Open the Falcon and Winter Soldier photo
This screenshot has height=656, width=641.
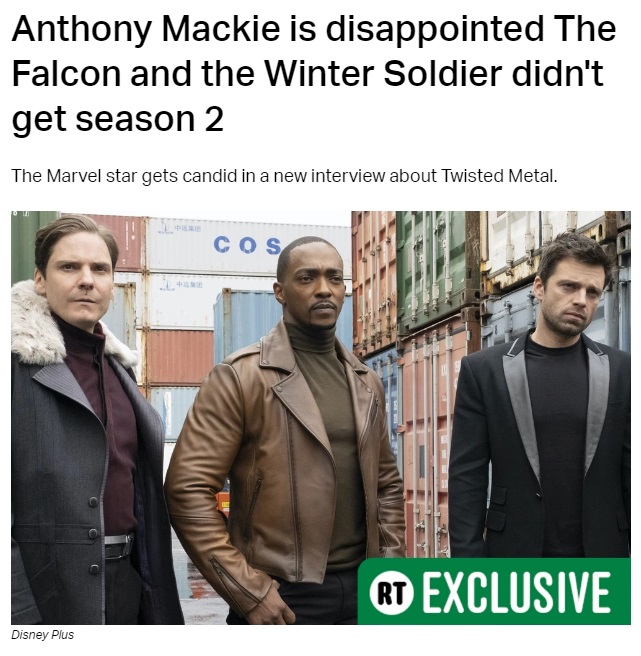(x=321, y=418)
